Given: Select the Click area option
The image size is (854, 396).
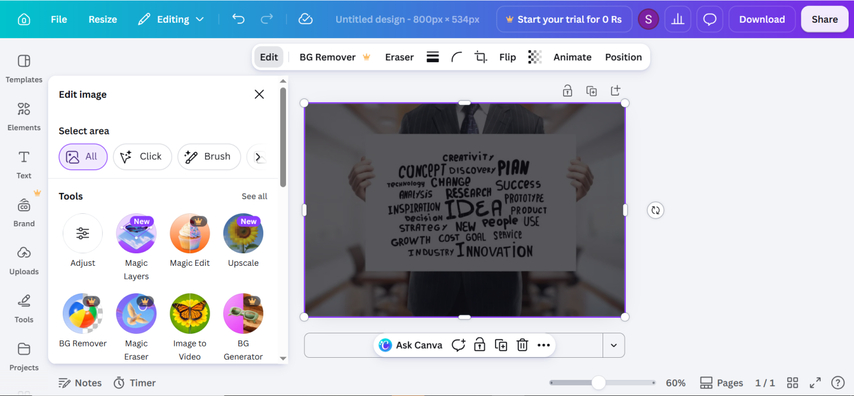Looking at the screenshot, I should [142, 157].
